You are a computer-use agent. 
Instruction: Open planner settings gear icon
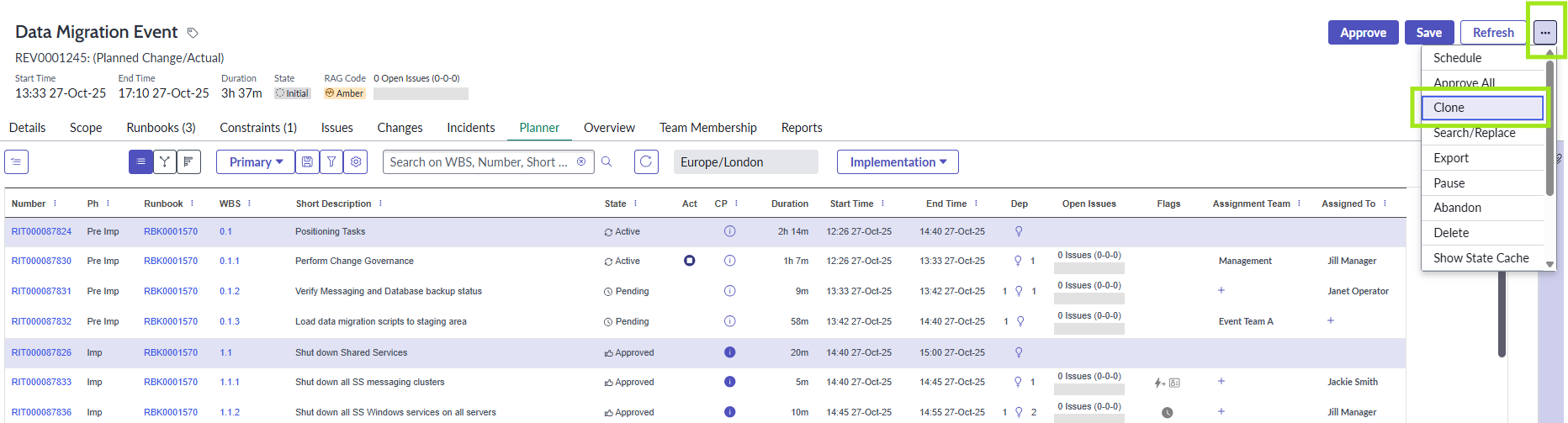[357, 161]
